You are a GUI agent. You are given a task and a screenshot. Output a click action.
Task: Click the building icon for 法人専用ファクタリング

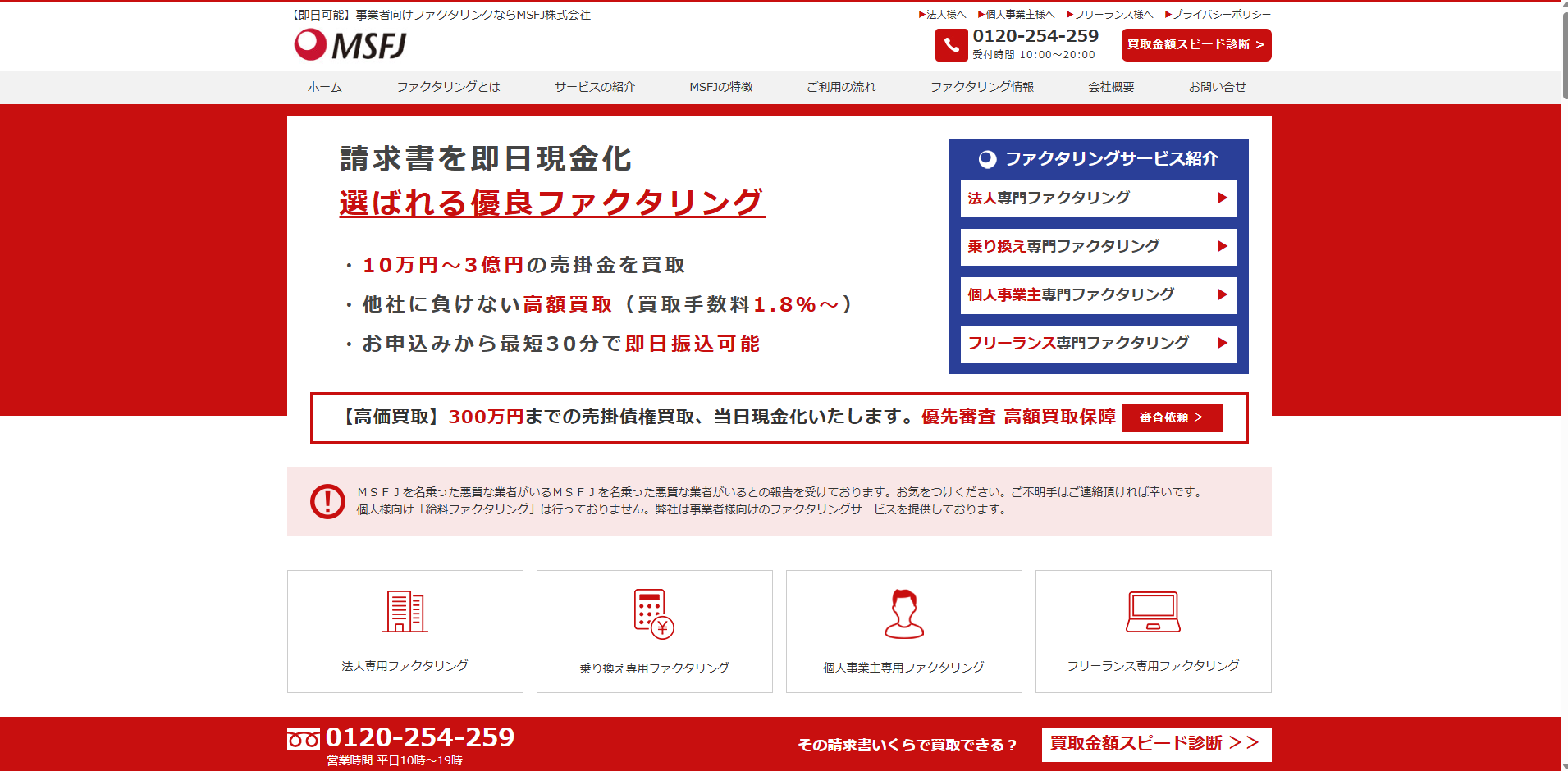(405, 612)
